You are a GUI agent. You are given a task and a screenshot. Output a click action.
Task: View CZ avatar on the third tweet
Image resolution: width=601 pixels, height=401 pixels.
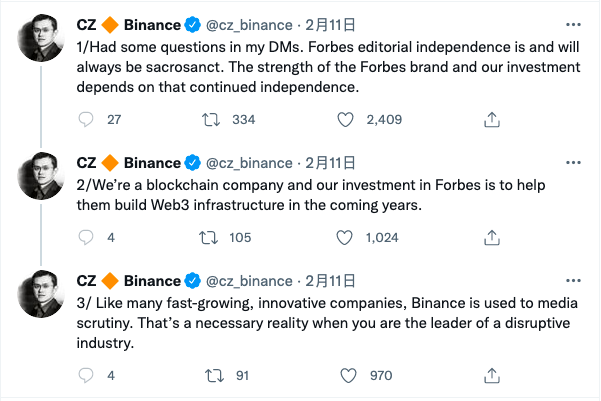[x=41, y=294]
